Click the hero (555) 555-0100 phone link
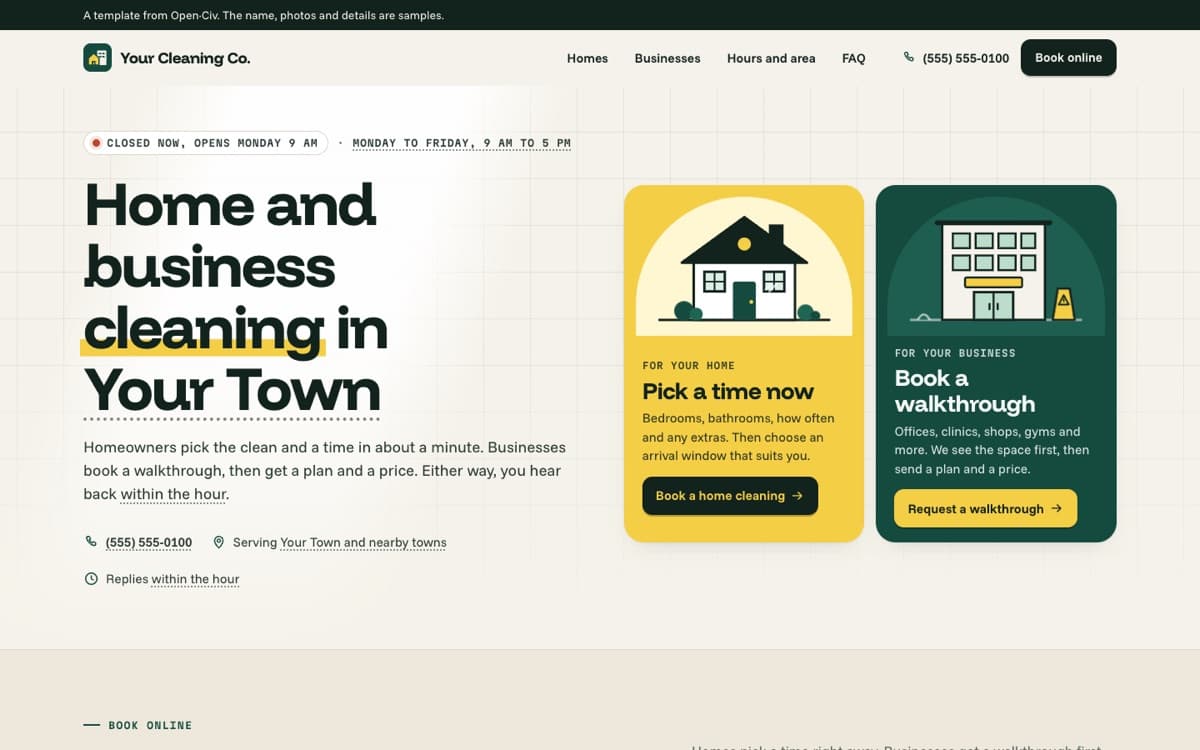The height and width of the screenshot is (750, 1200). [149, 543]
